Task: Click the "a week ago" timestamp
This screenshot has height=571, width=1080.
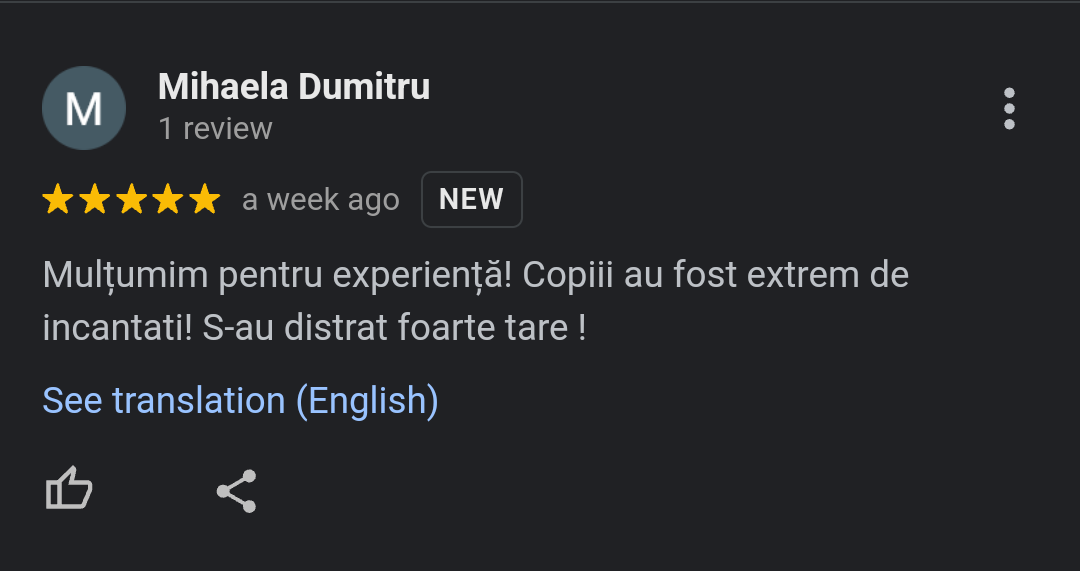Action: click(x=321, y=200)
